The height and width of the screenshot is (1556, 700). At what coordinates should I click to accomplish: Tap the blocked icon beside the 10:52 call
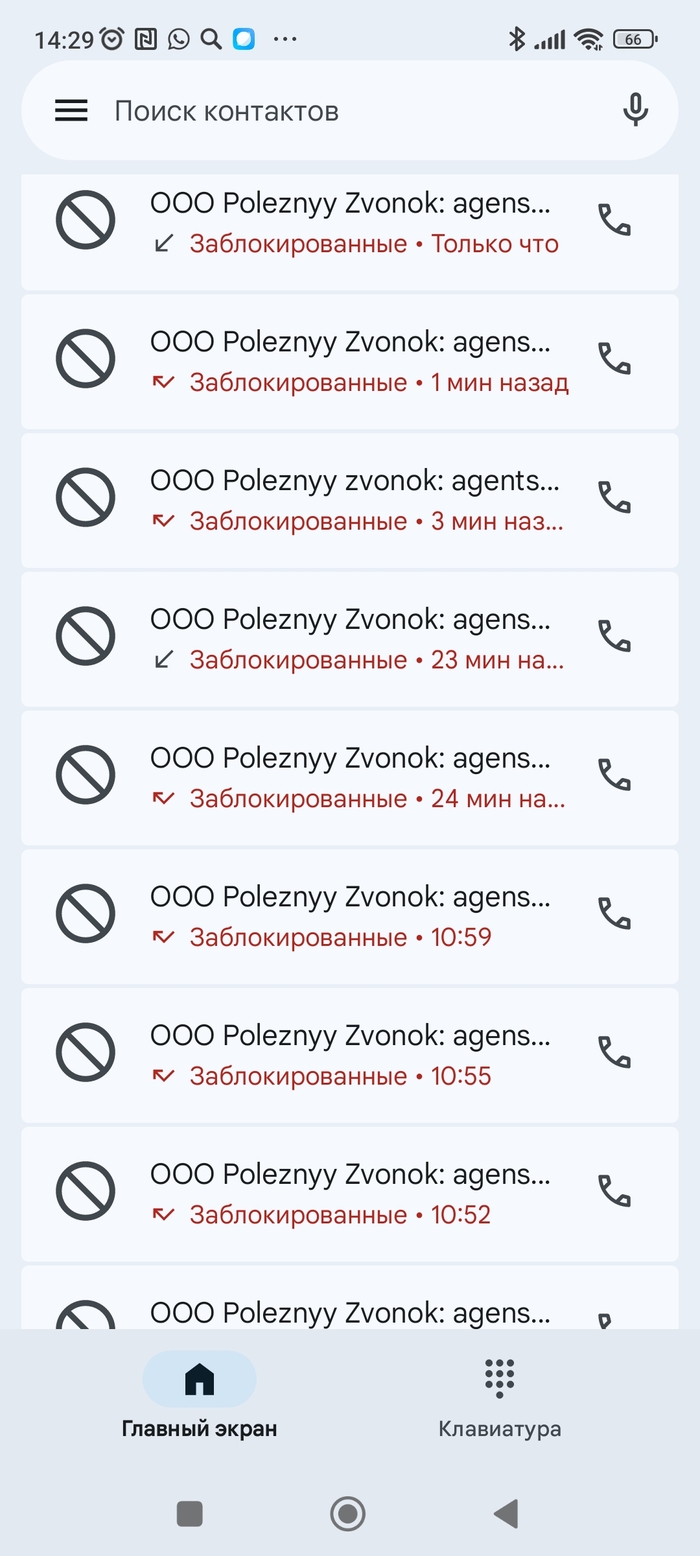(x=85, y=1193)
